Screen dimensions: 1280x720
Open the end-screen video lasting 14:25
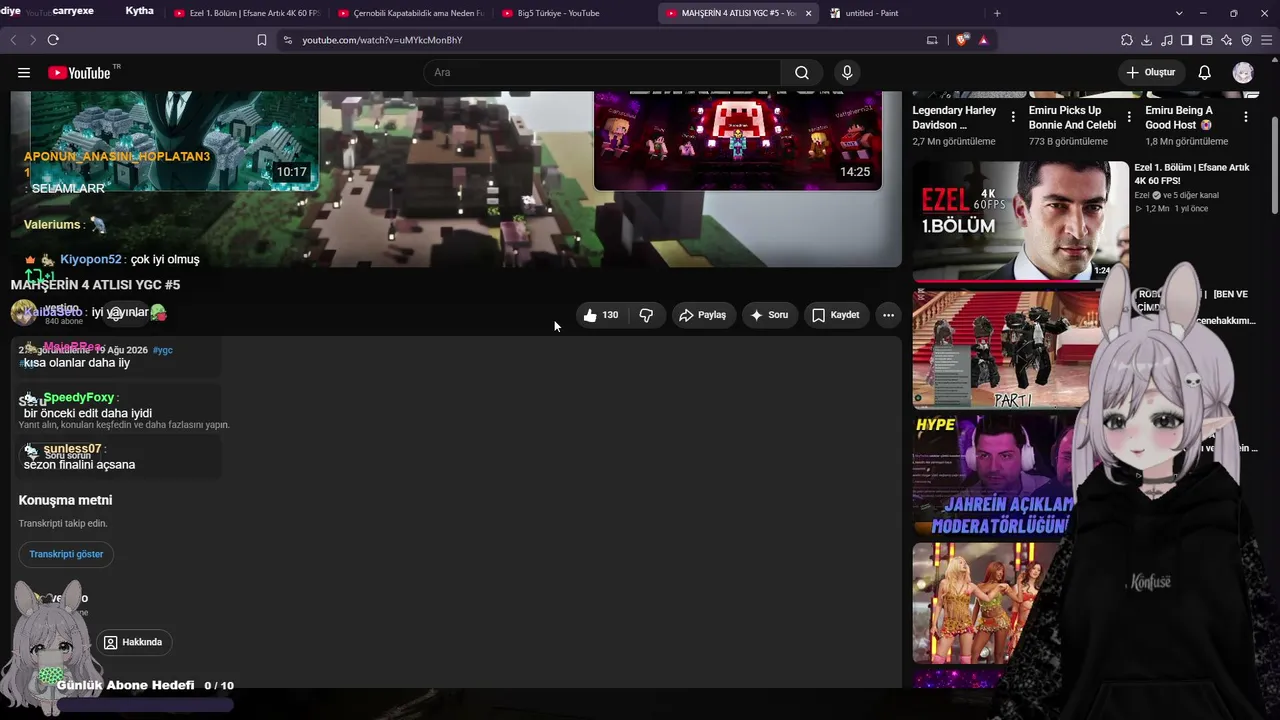point(738,140)
